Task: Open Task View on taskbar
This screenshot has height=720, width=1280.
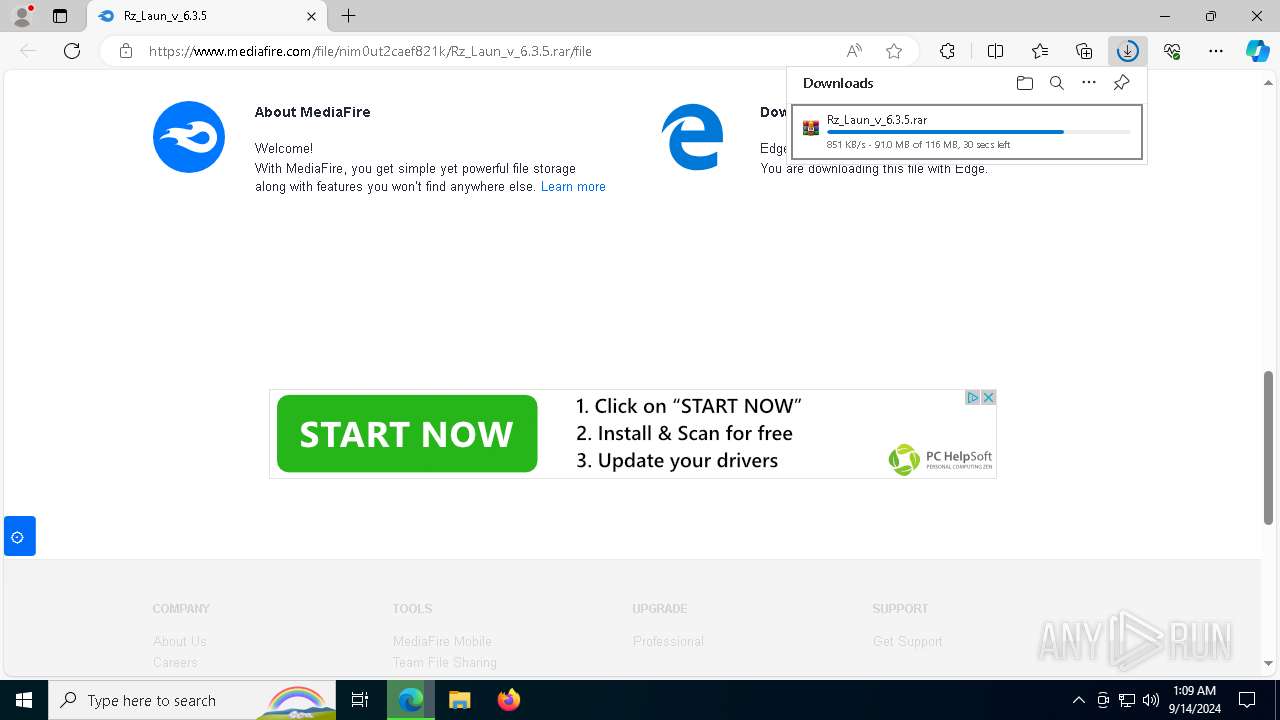Action: click(360, 700)
